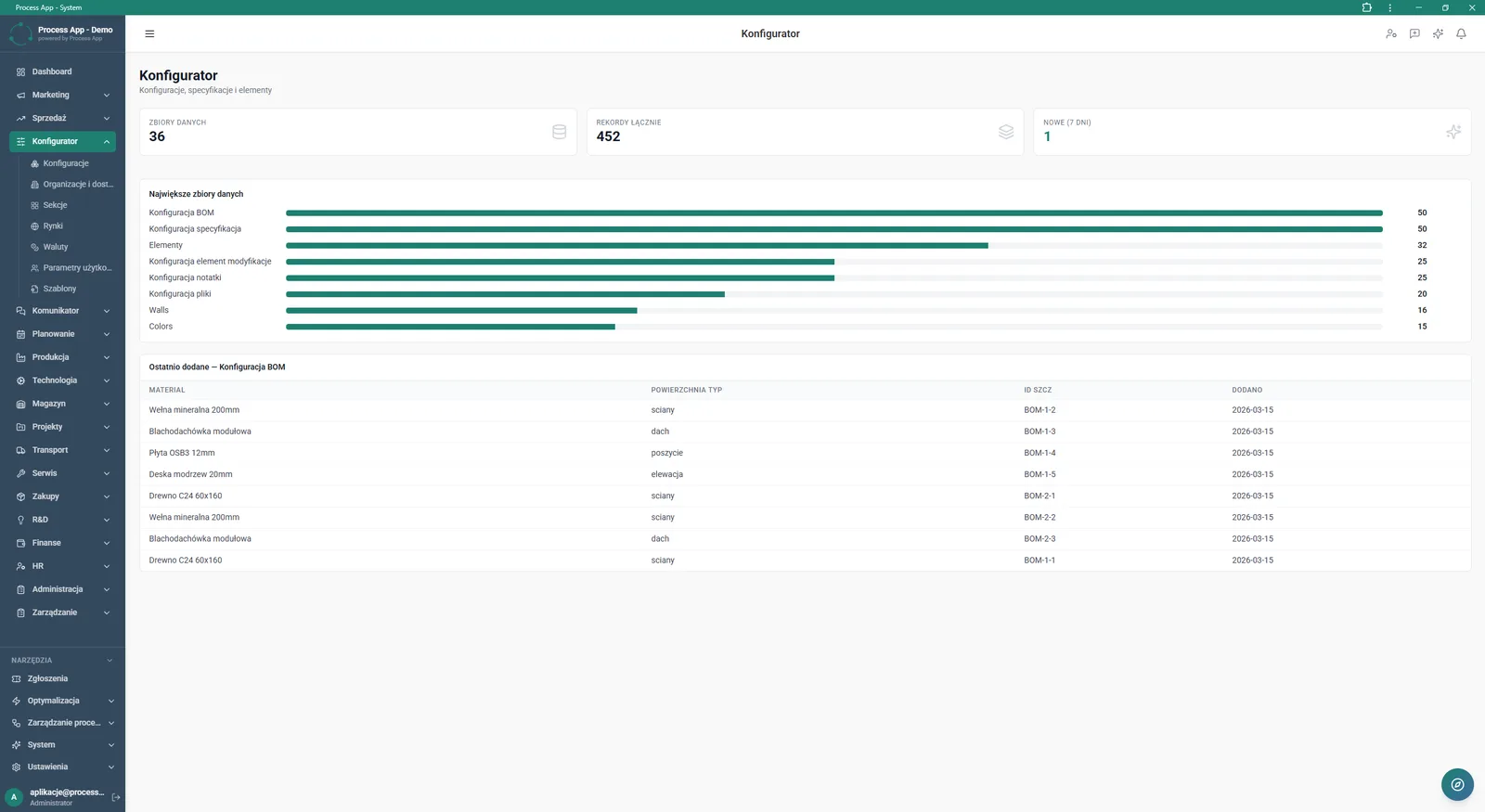Open Organizacje i dost... submenu item
1485x812 pixels.
pyautogui.click(x=71, y=184)
